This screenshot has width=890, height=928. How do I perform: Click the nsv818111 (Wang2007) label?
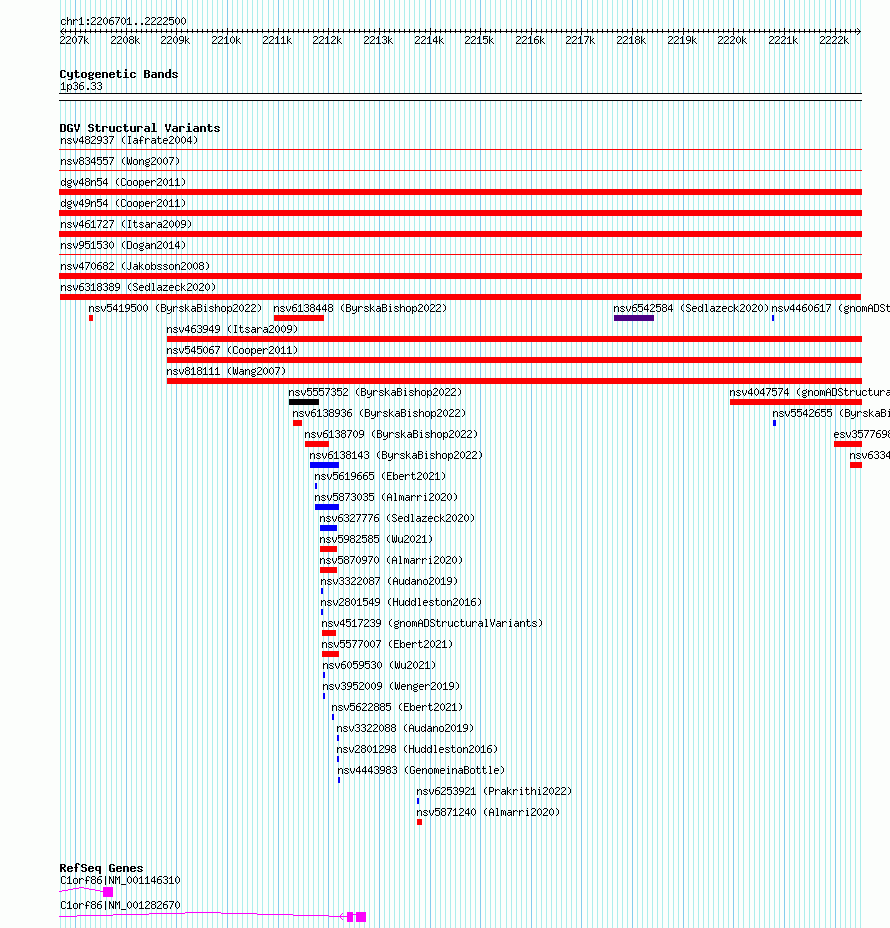[226, 371]
